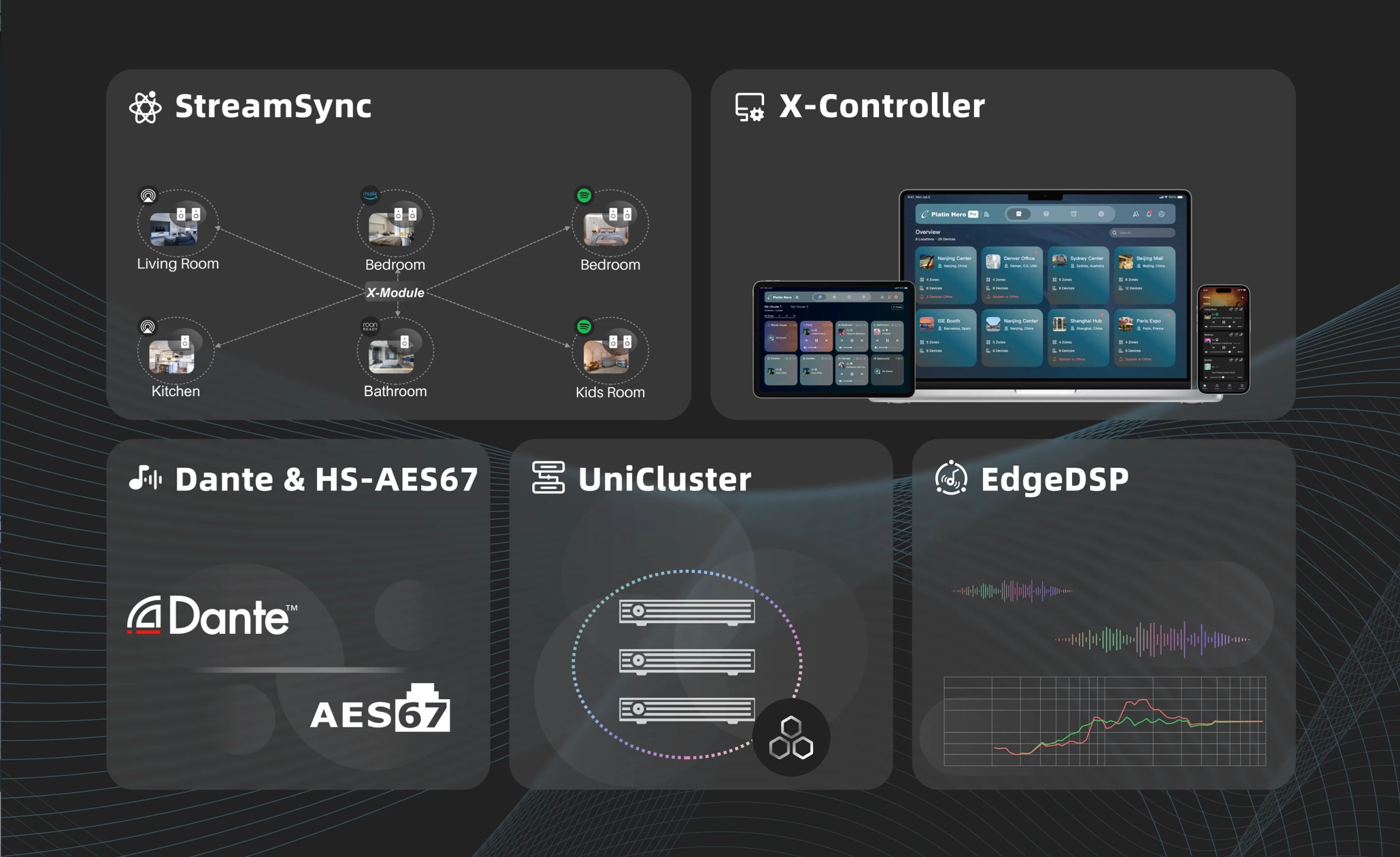The width and height of the screenshot is (1400, 857).
Task: Click the Garage zone volume slider on tablet
Action: (854, 381)
